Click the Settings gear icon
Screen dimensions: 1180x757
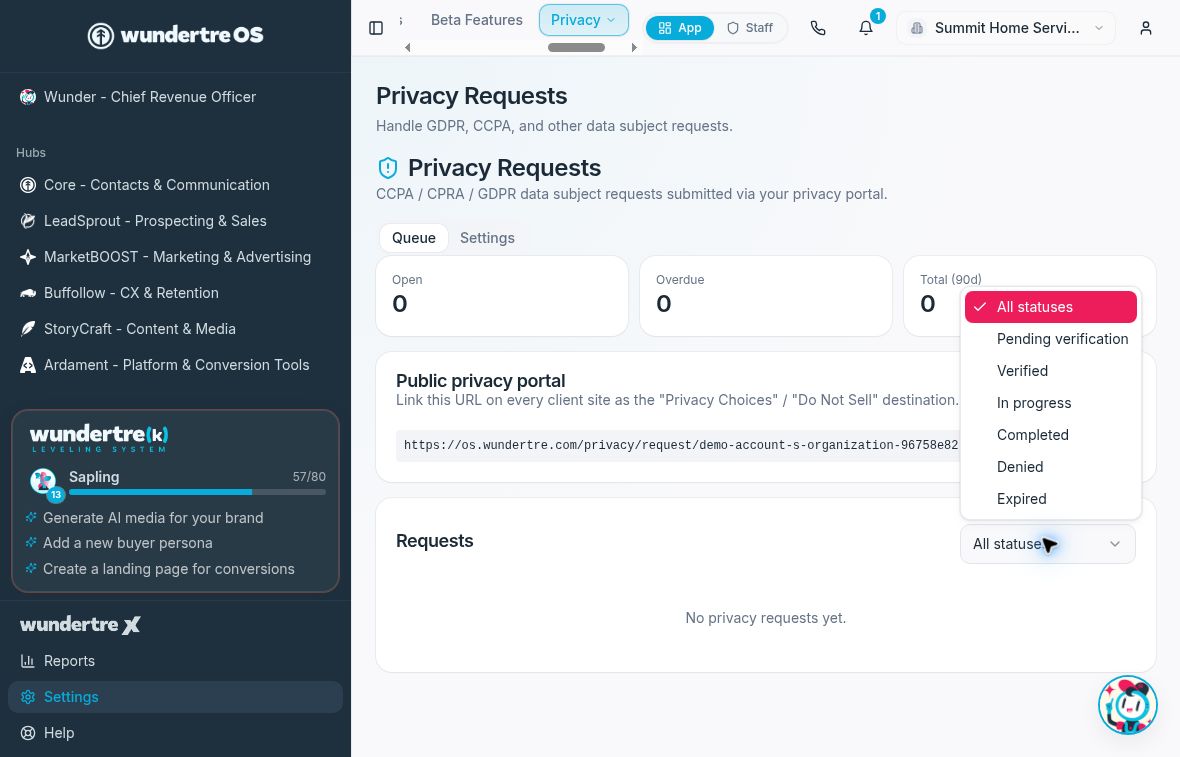tap(28, 697)
